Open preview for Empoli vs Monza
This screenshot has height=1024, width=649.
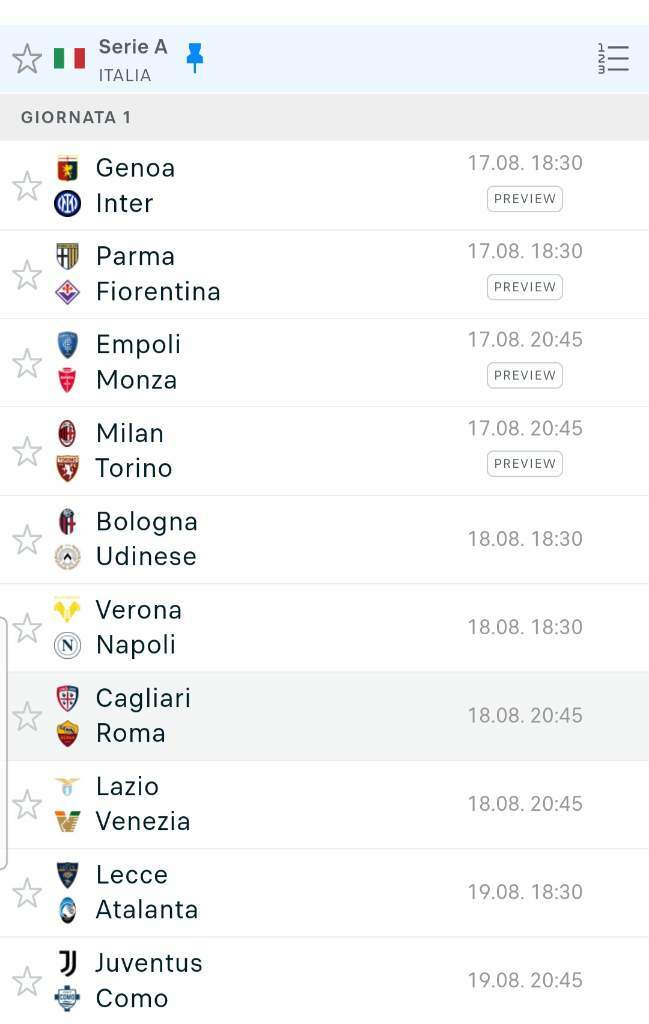[524, 376]
